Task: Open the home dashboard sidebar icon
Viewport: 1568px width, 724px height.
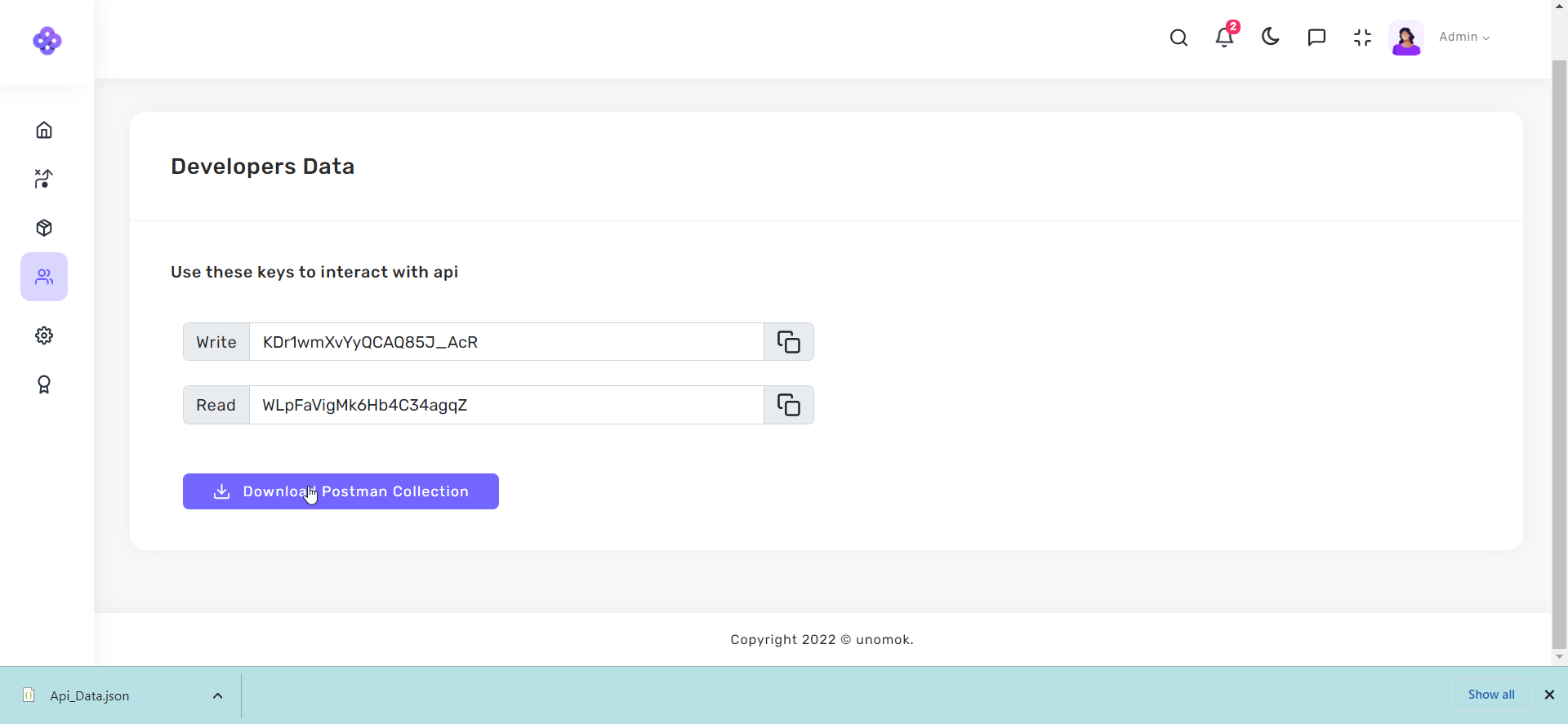Action: point(44,130)
